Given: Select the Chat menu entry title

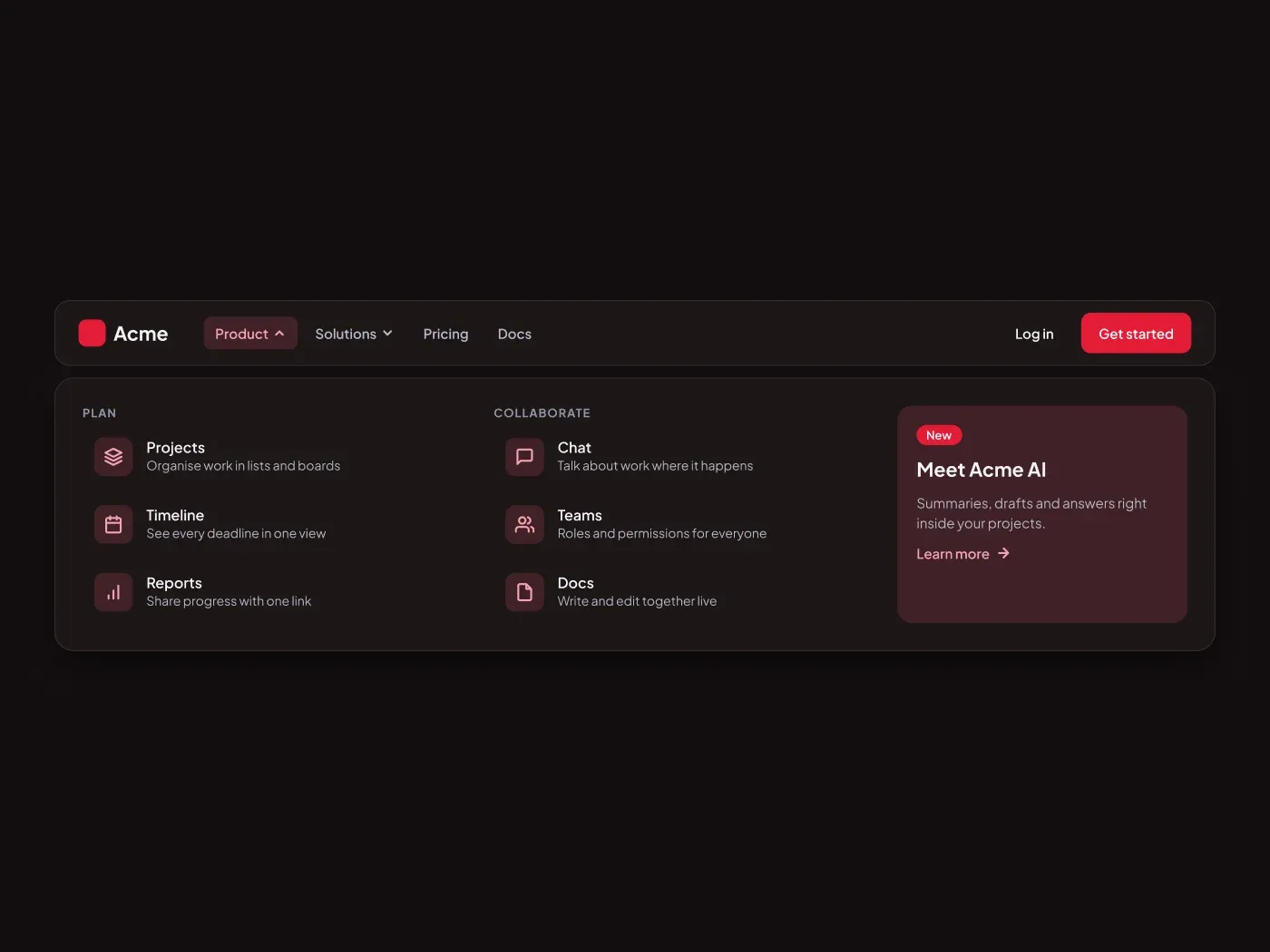Looking at the screenshot, I should (x=574, y=448).
